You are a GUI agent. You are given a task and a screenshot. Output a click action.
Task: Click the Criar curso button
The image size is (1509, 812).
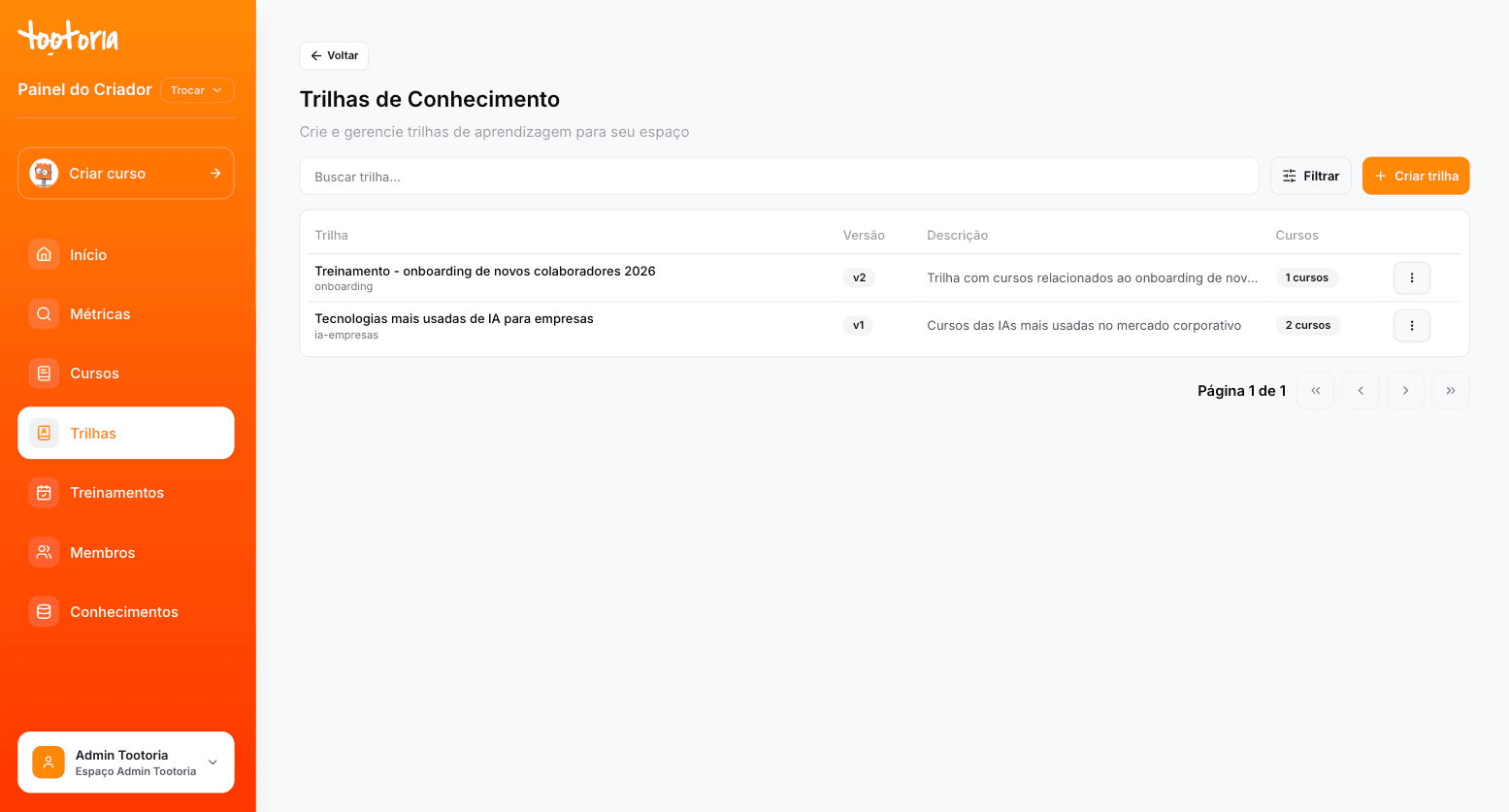click(x=126, y=173)
